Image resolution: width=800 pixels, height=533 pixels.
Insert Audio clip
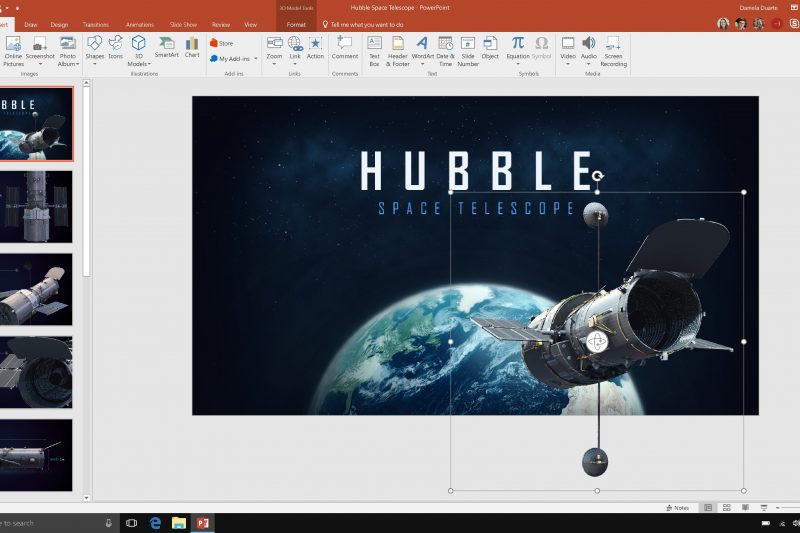pyautogui.click(x=589, y=48)
